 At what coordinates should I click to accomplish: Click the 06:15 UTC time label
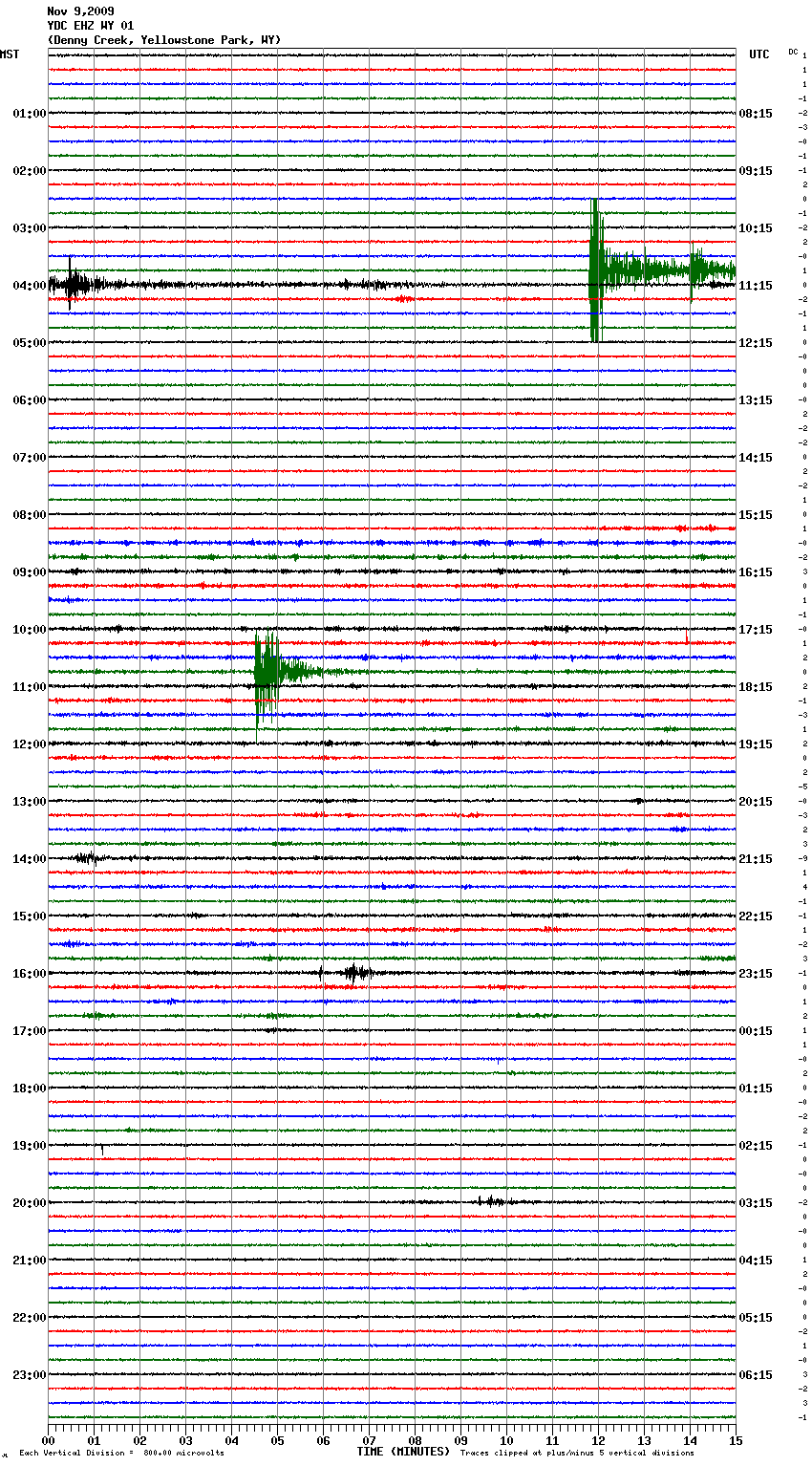pyautogui.click(x=756, y=1375)
